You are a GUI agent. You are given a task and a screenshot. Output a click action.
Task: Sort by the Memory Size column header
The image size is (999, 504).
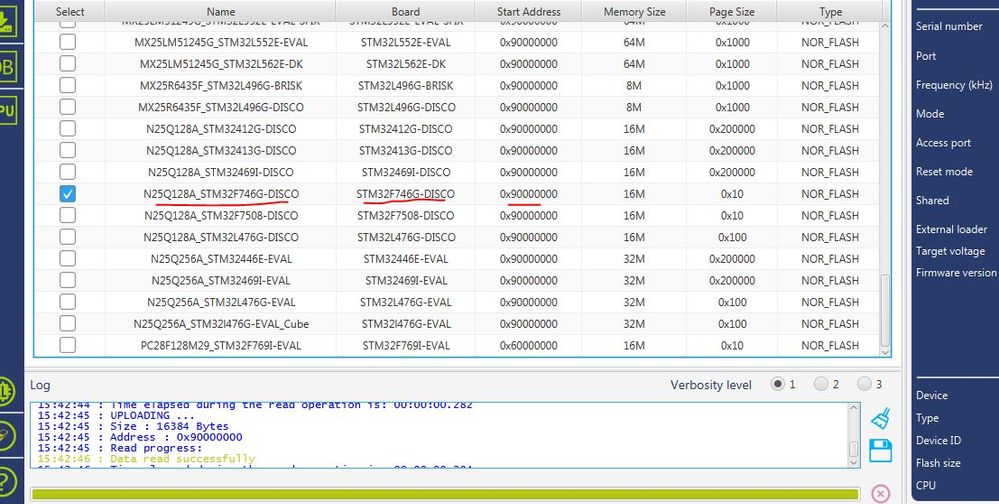634,11
